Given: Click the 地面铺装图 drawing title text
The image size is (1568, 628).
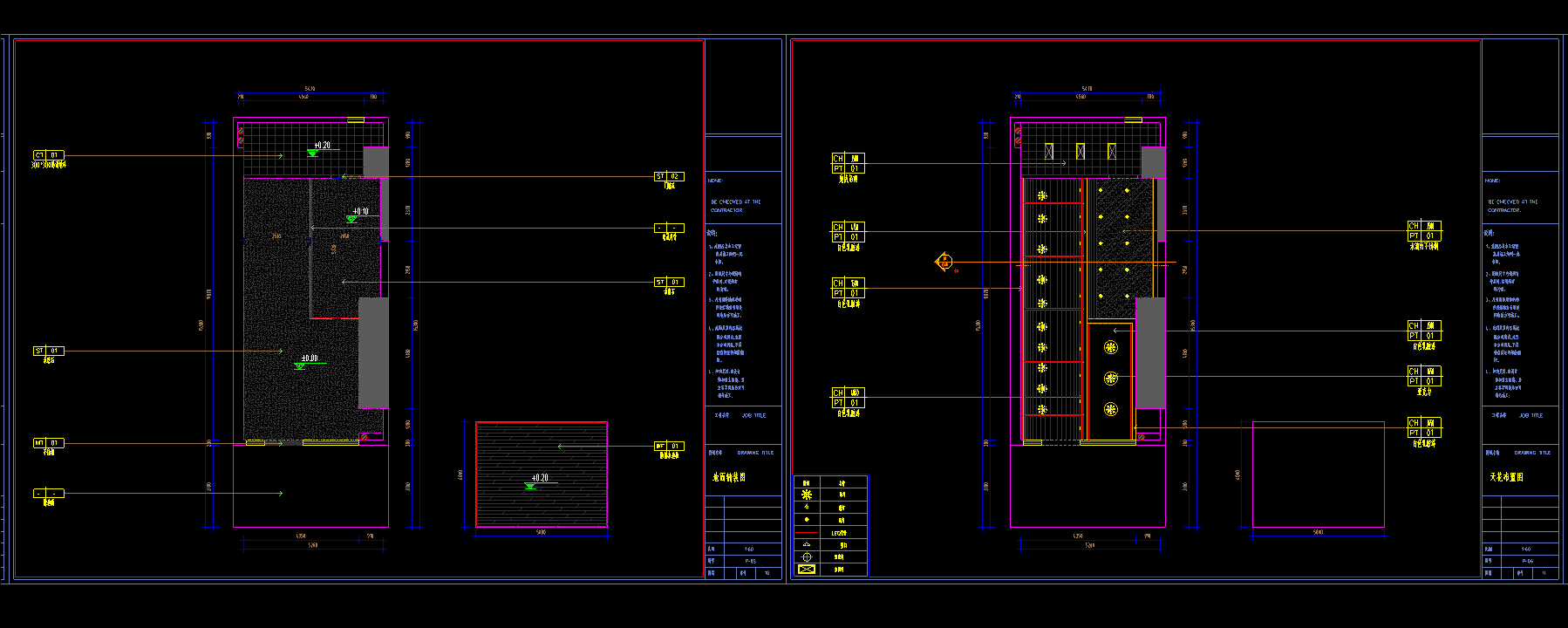Looking at the screenshot, I should pyautogui.click(x=728, y=477).
